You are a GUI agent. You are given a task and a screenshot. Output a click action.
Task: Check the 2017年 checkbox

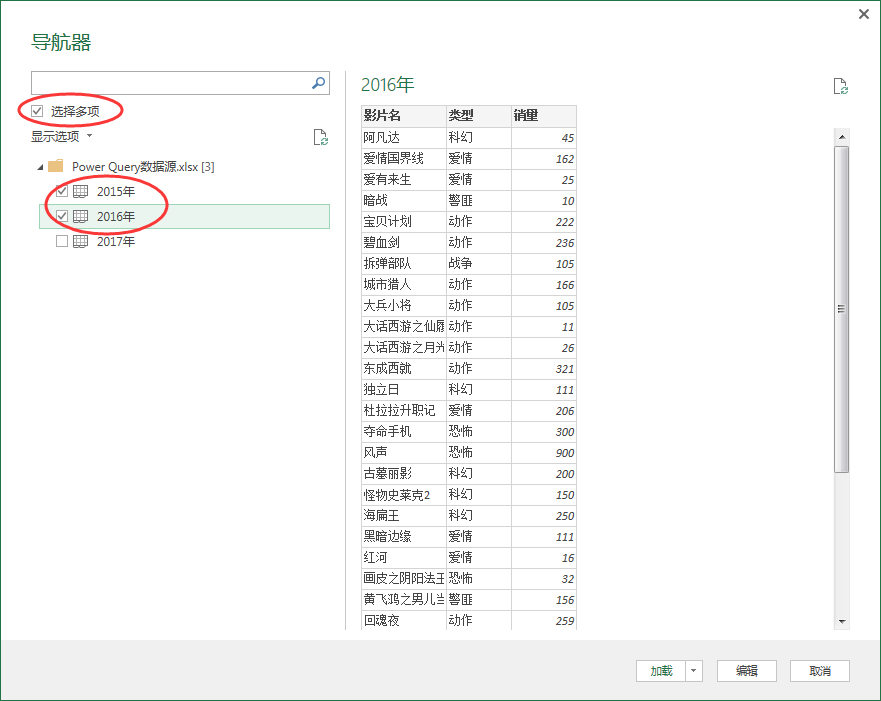click(61, 241)
